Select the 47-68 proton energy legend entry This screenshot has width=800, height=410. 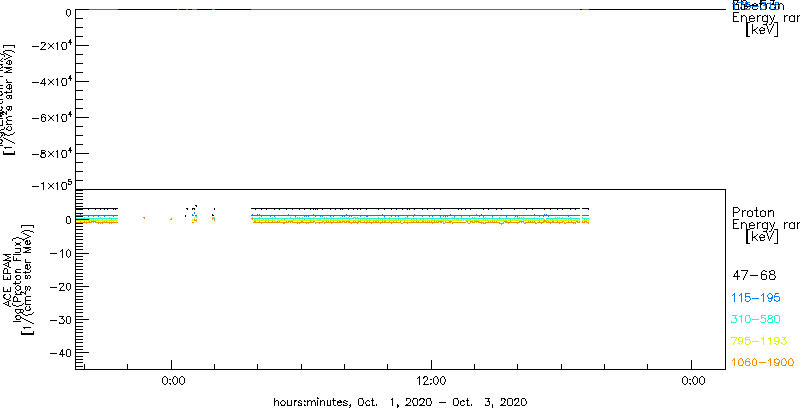click(x=754, y=276)
